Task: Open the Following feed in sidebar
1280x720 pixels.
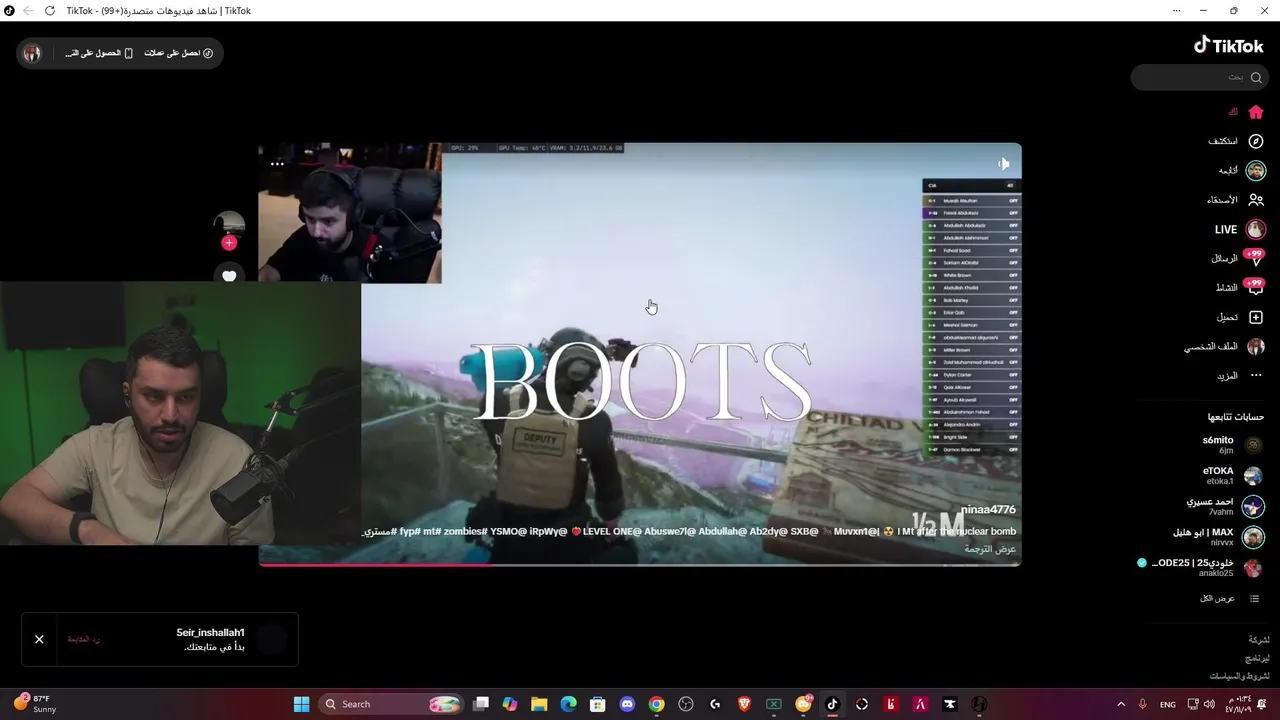Action: tap(1256, 171)
